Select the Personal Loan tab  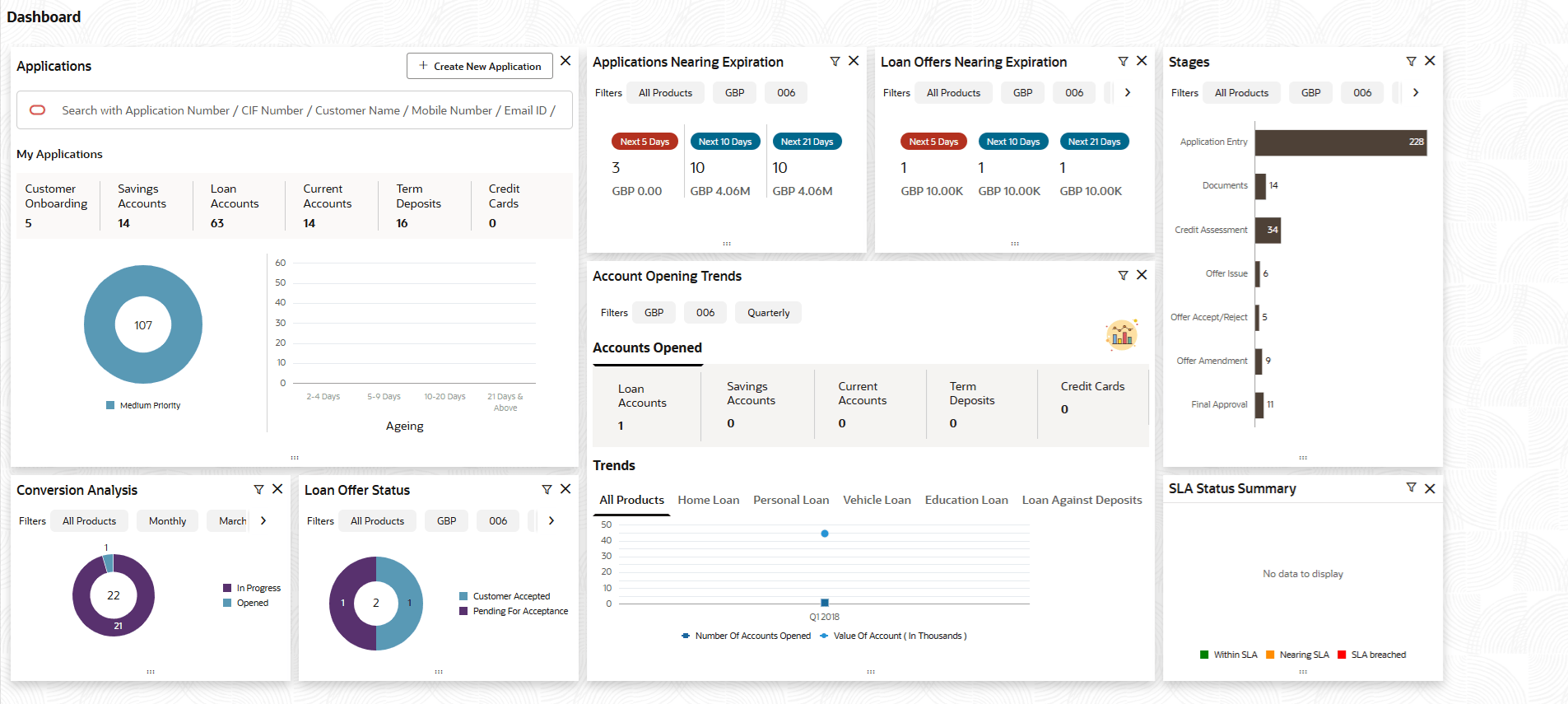790,500
